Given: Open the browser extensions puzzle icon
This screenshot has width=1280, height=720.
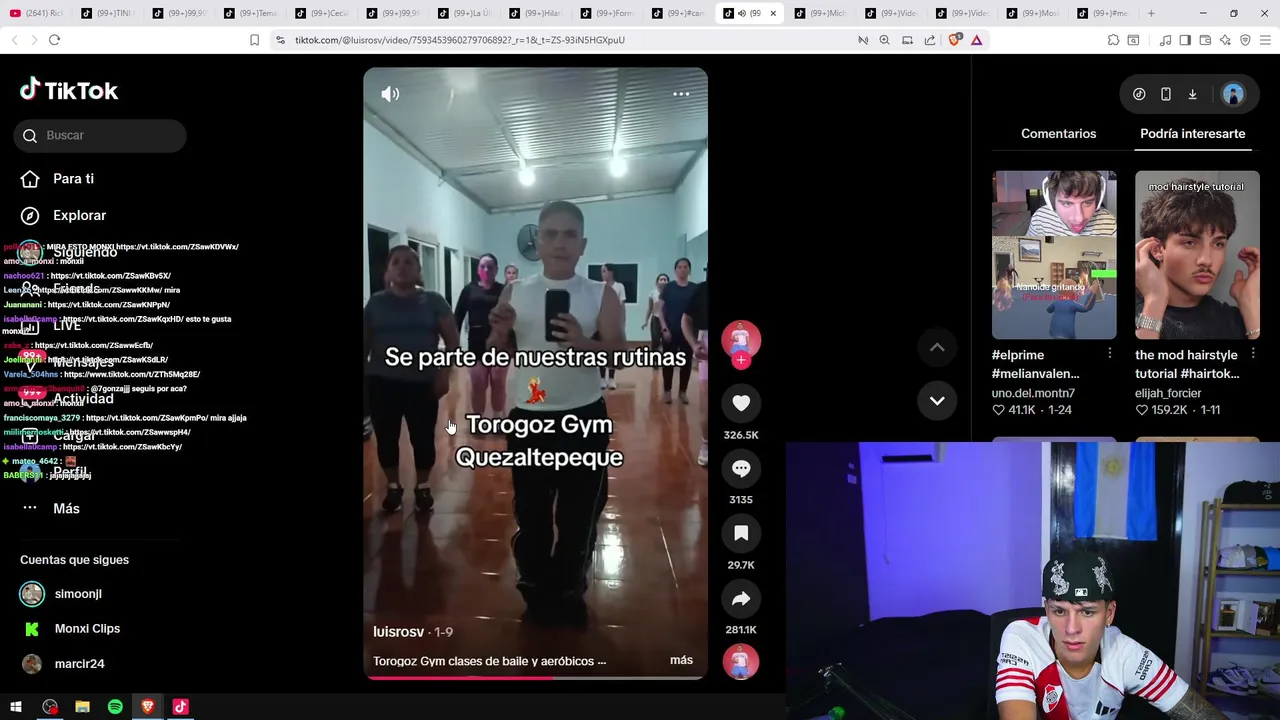Looking at the screenshot, I should tap(1113, 40).
